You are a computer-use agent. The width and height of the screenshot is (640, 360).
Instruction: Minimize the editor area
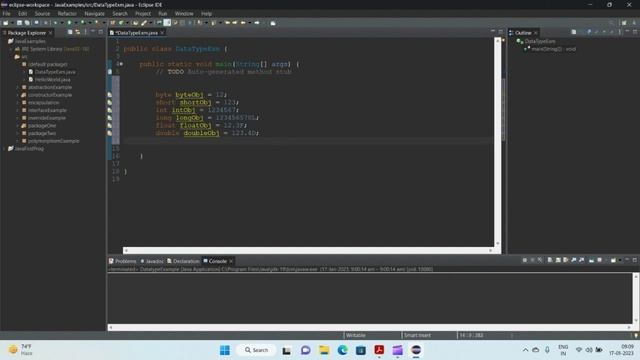493,32
